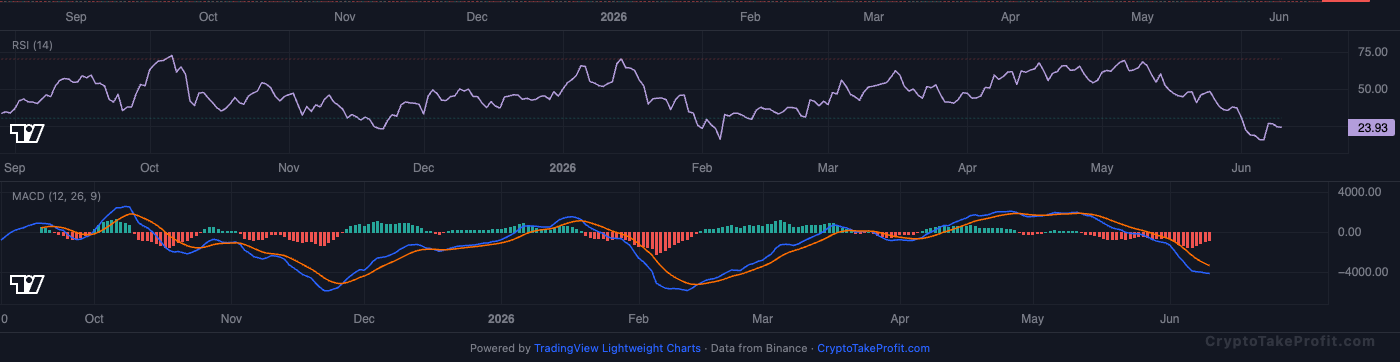Image resolution: width=1400 pixels, height=362 pixels.
Task: Click 'Powered by' footer text
Action: click(x=500, y=348)
